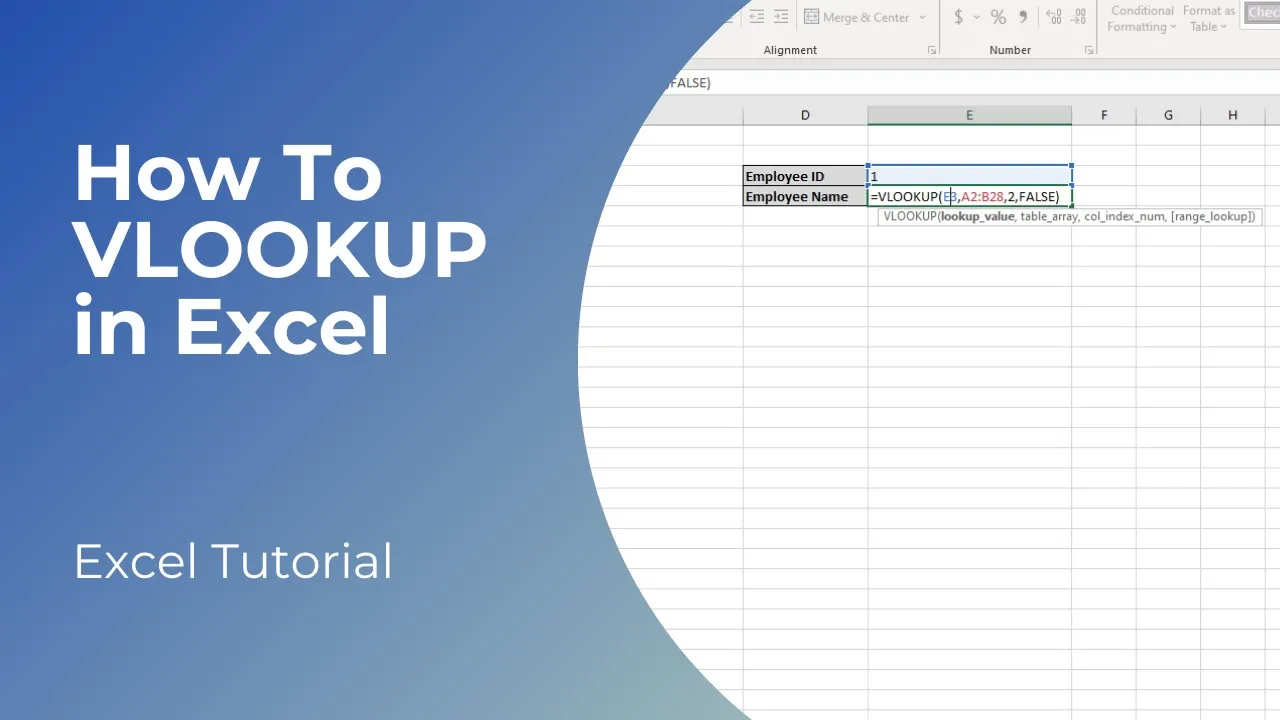The width and height of the screenshot is (1280, 720).
Task: Click the Decrease Decimal icon
Action: tap(1080, 17)
